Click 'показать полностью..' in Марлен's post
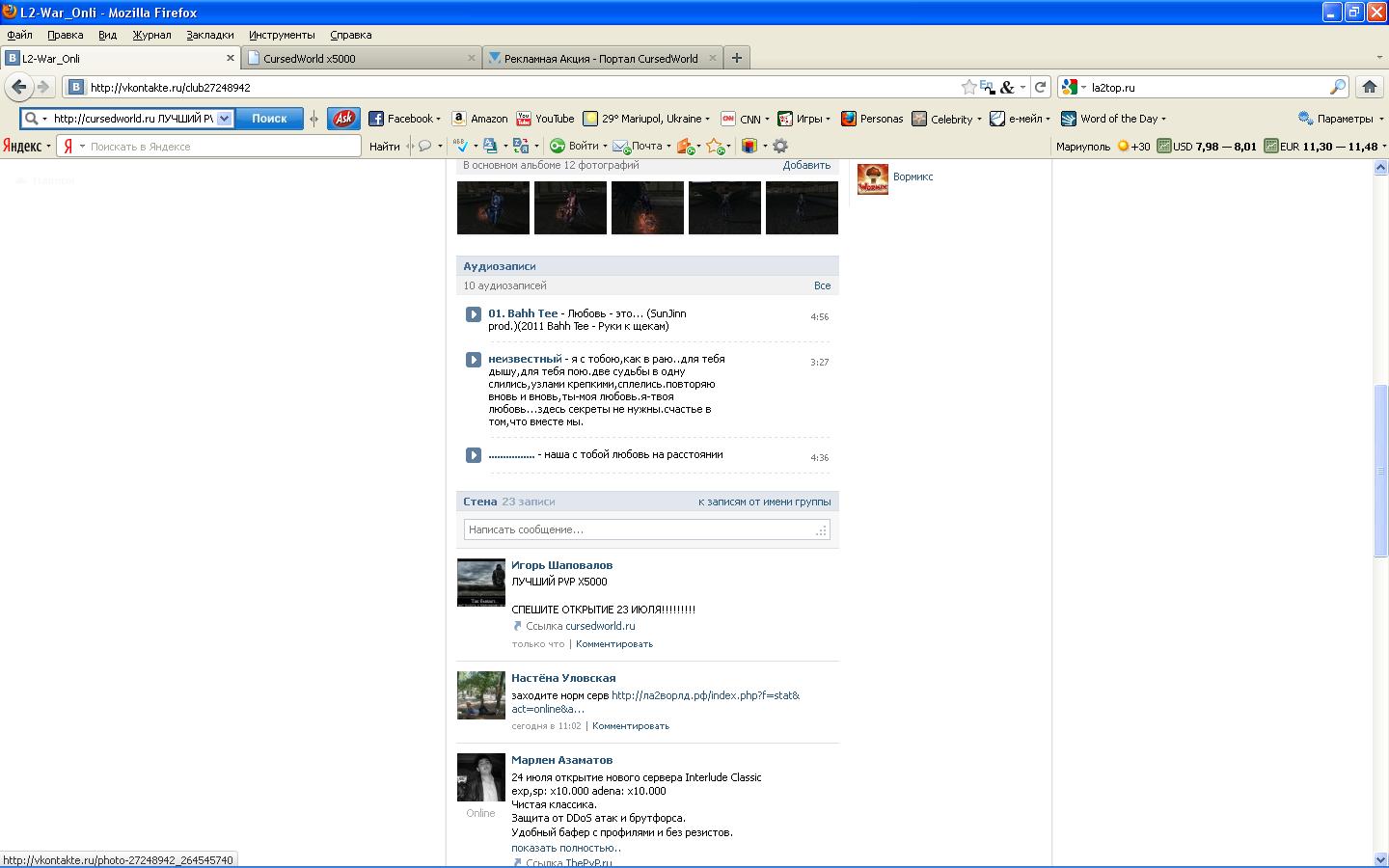The width and height of the screenshot is (1389, 868). click(x=566, y=848)
